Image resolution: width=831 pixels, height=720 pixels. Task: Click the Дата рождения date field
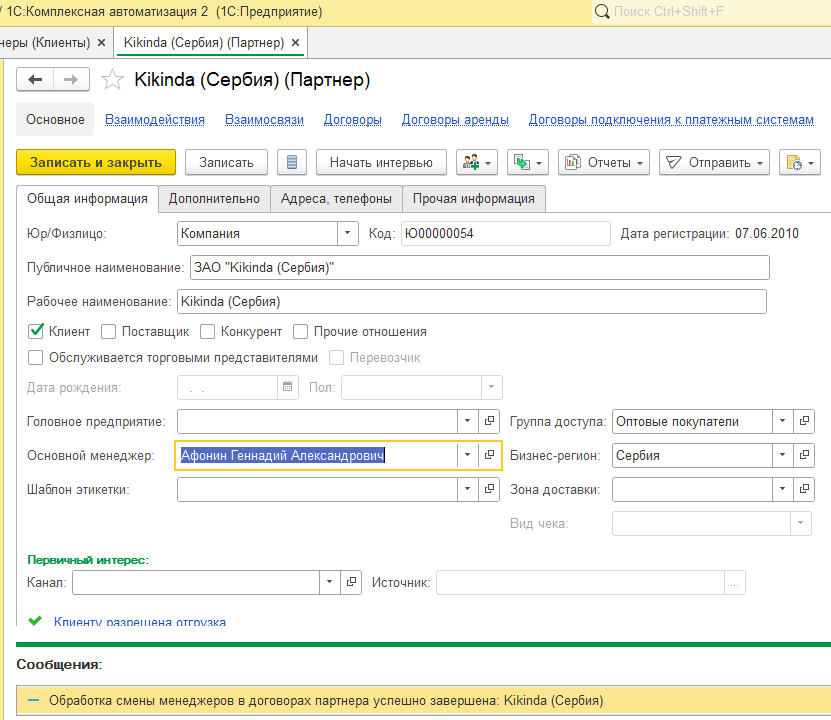tap(227, 387)
